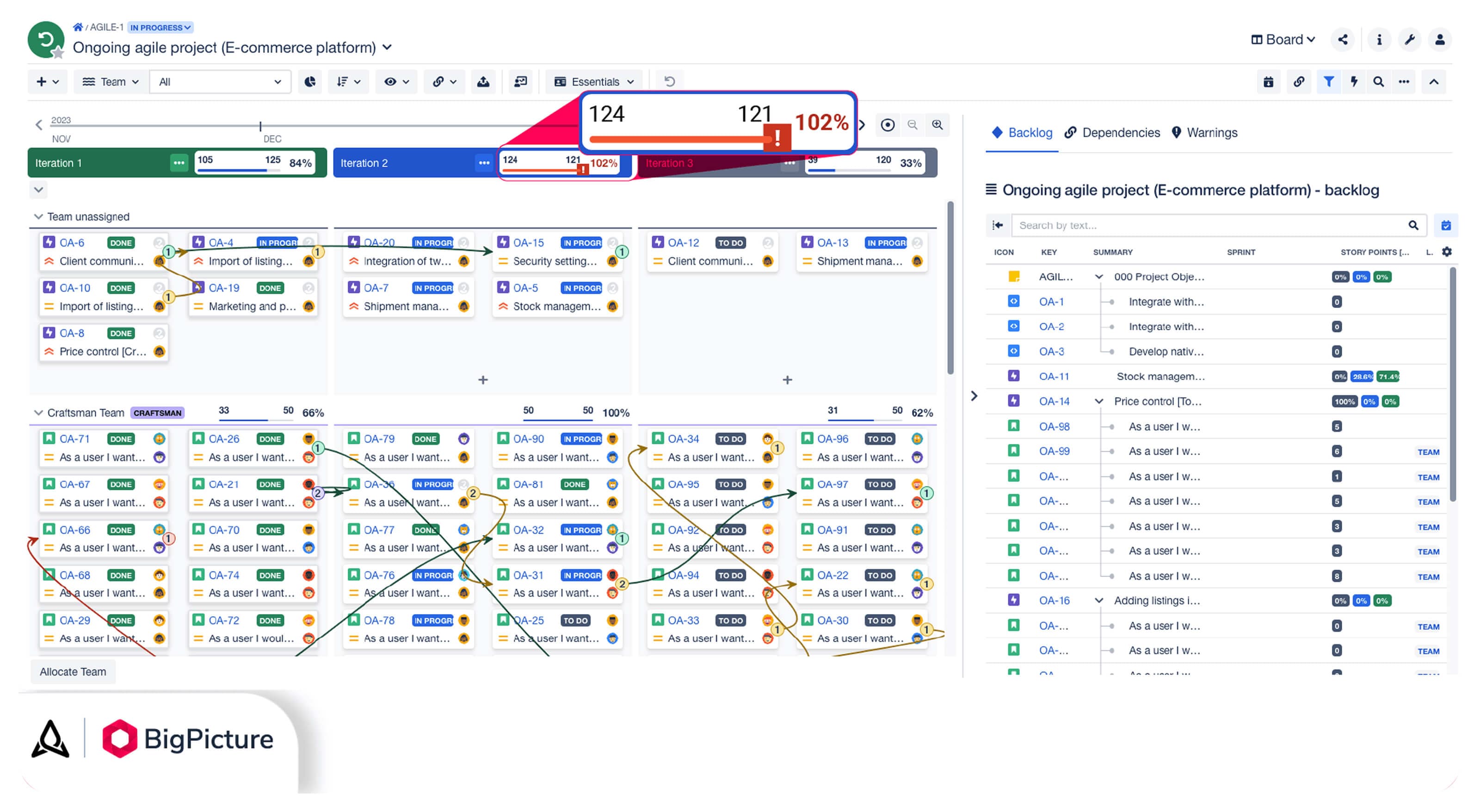Image resolution: width=1480 pixels, height=812 pixels.
Task: Open the project title dropdown chevron
Action: click(387, 47)
